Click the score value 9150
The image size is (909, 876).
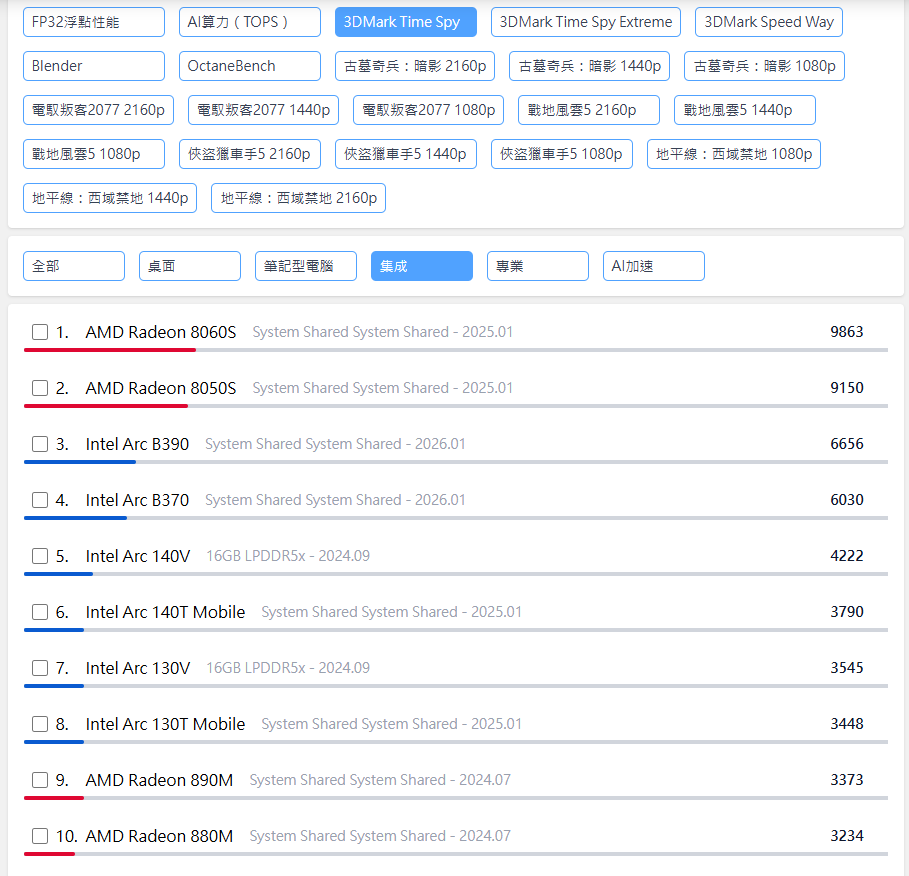(x=846, y=388)
